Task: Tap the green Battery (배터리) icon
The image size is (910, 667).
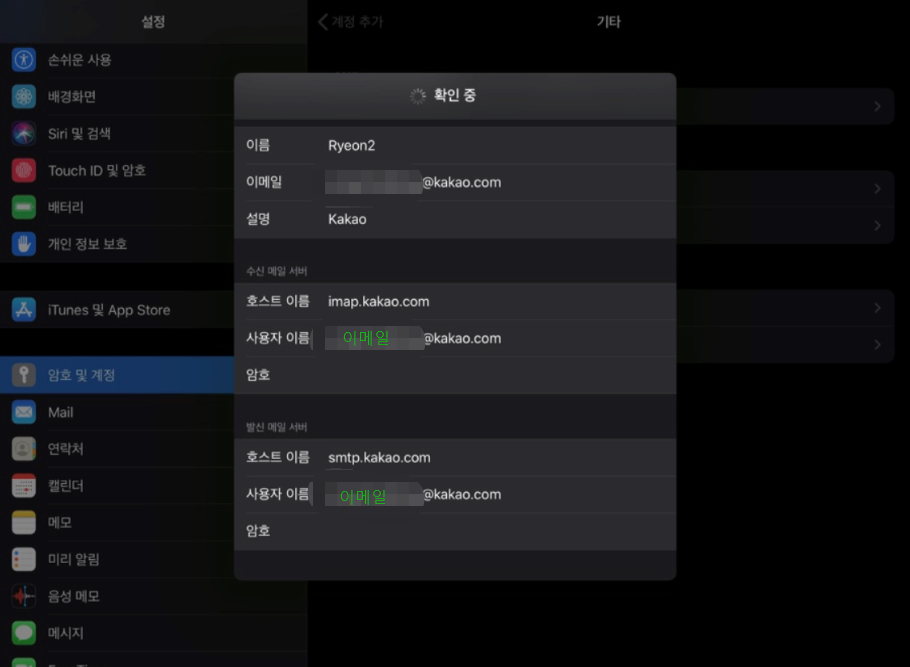Action: (x=24, y=207)
